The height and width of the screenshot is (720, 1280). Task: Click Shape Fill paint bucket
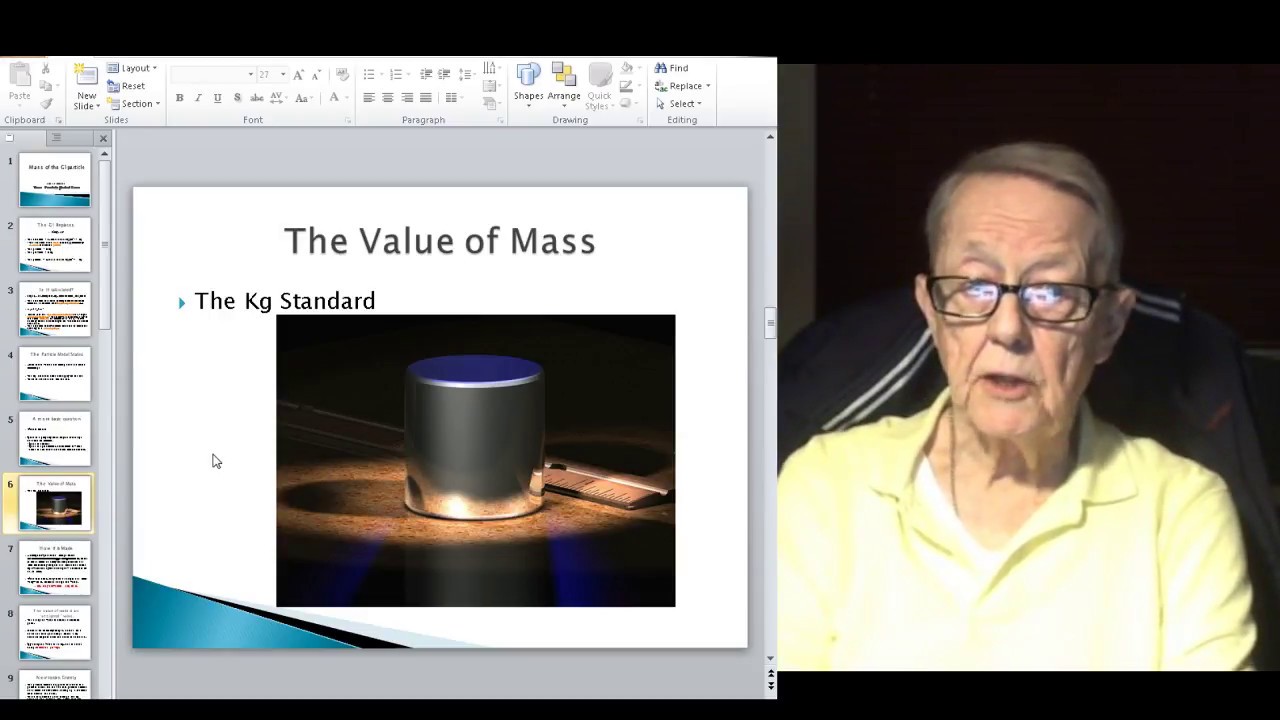(x=628, y=69)
